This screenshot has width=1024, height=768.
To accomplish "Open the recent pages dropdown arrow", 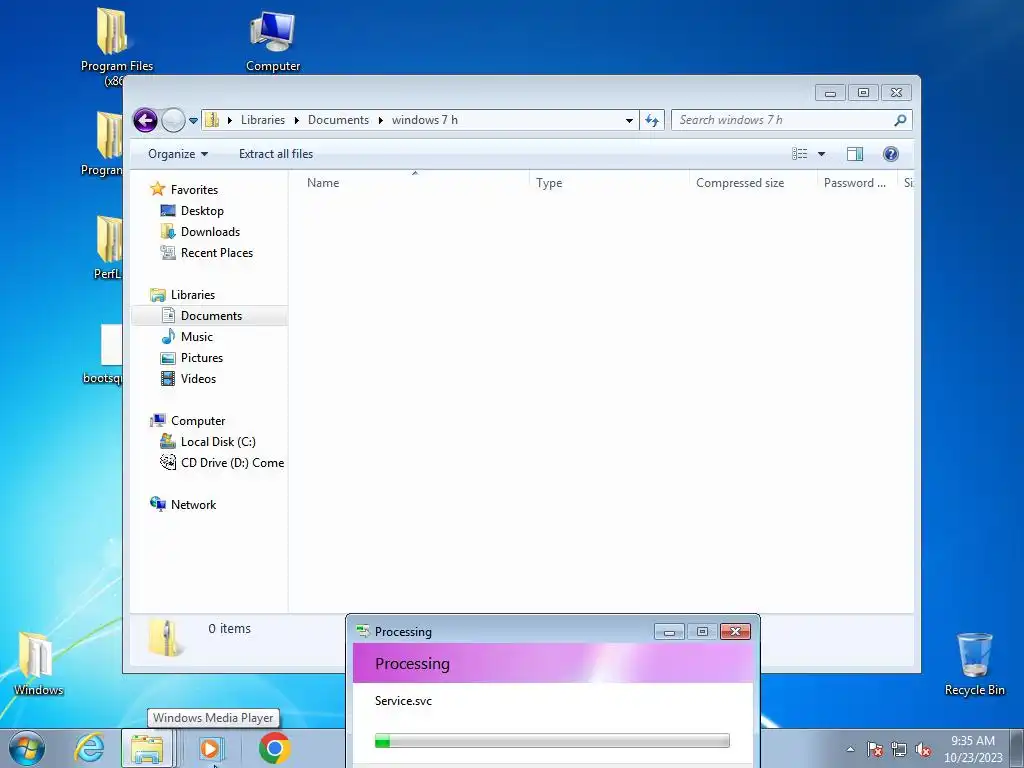I will [193, 121].
